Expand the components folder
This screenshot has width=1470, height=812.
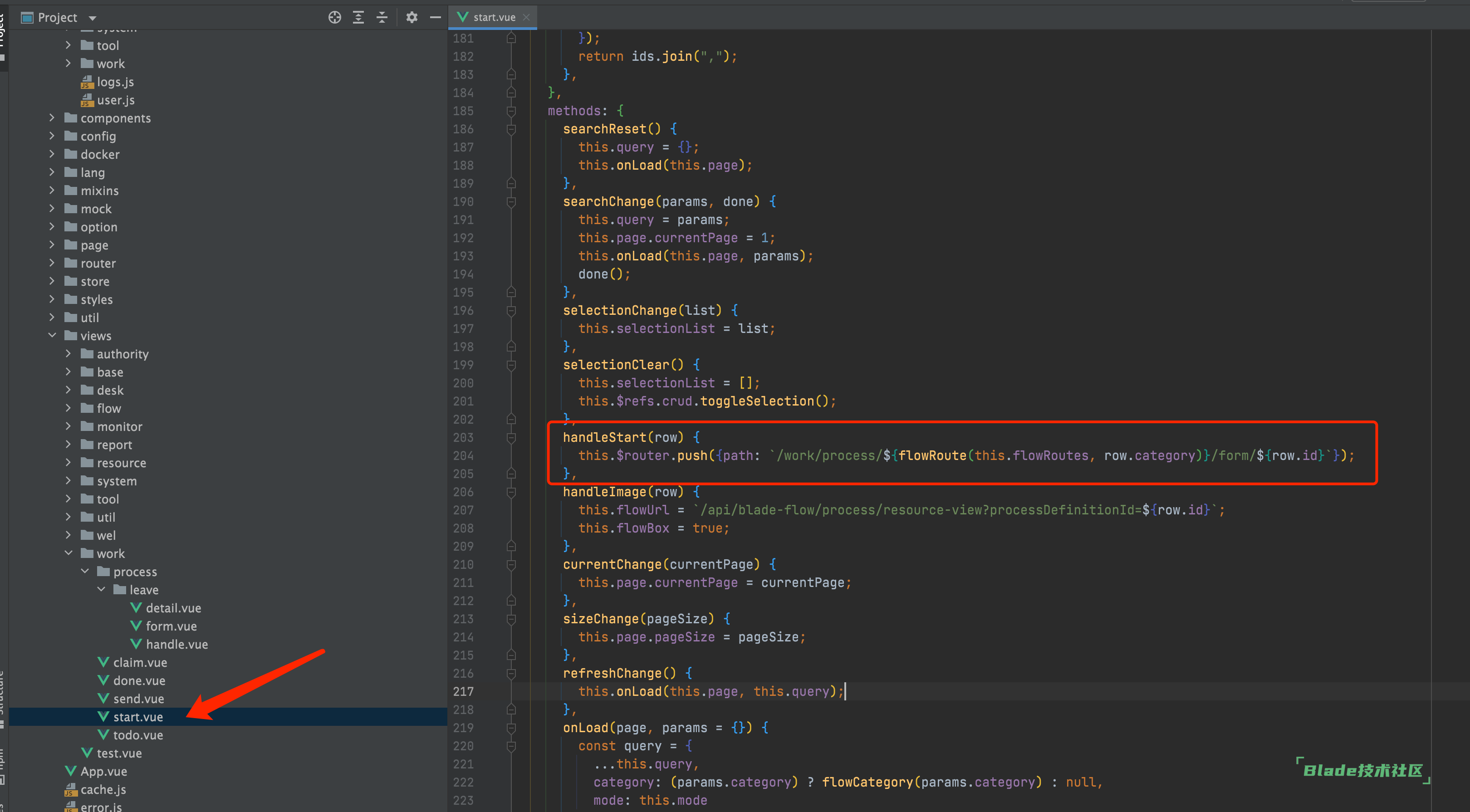52,117
